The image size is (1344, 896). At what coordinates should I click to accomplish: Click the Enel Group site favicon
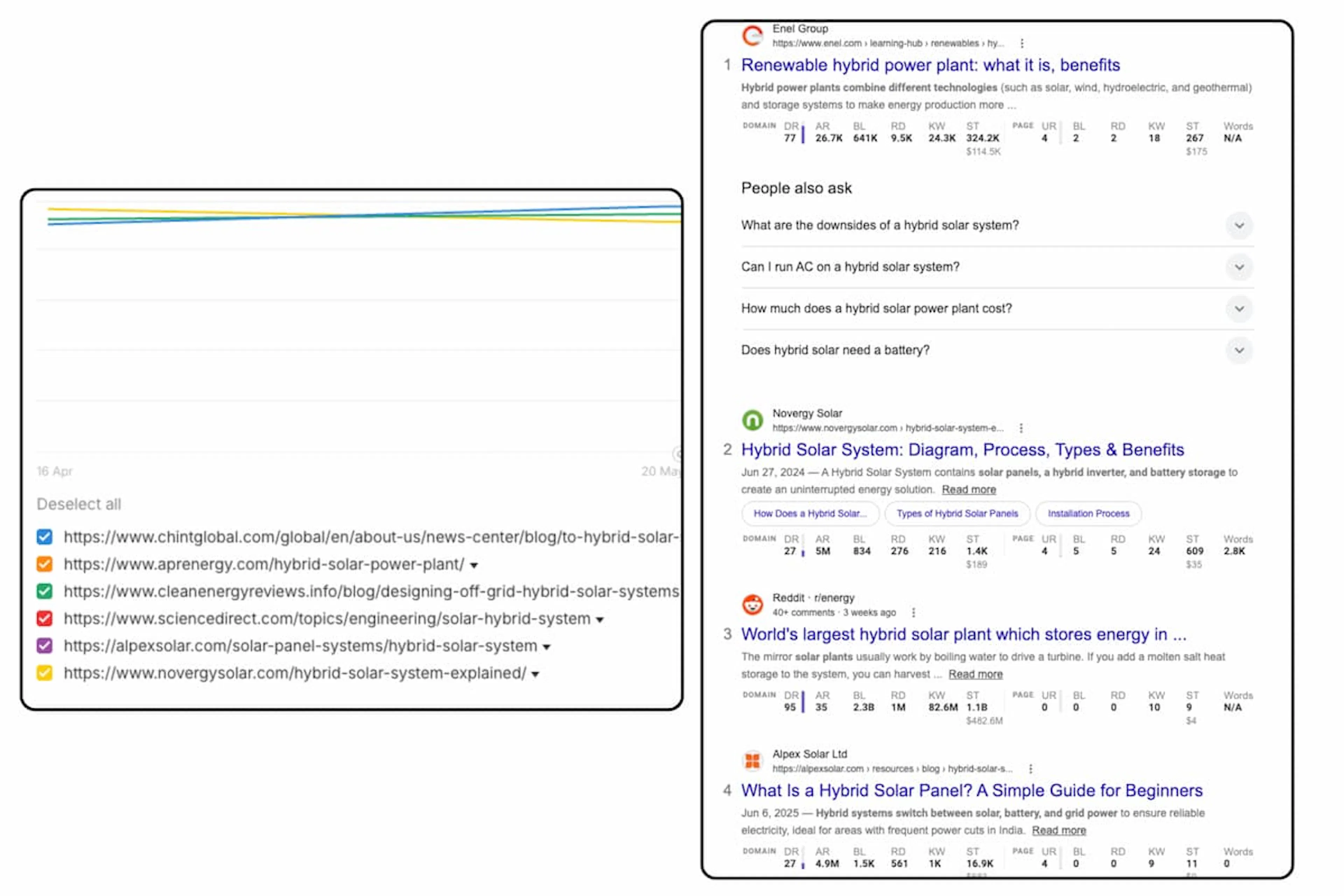[x=752, y=35]
